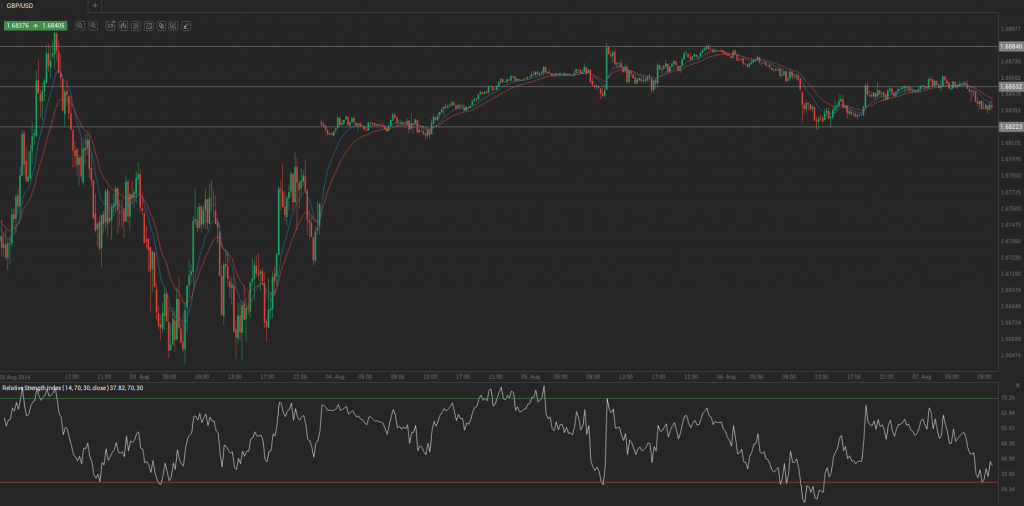The height and width of the screenshot is (506, 1024).
Task: Click the edit chart objects icon
Action: coord(174,26)
